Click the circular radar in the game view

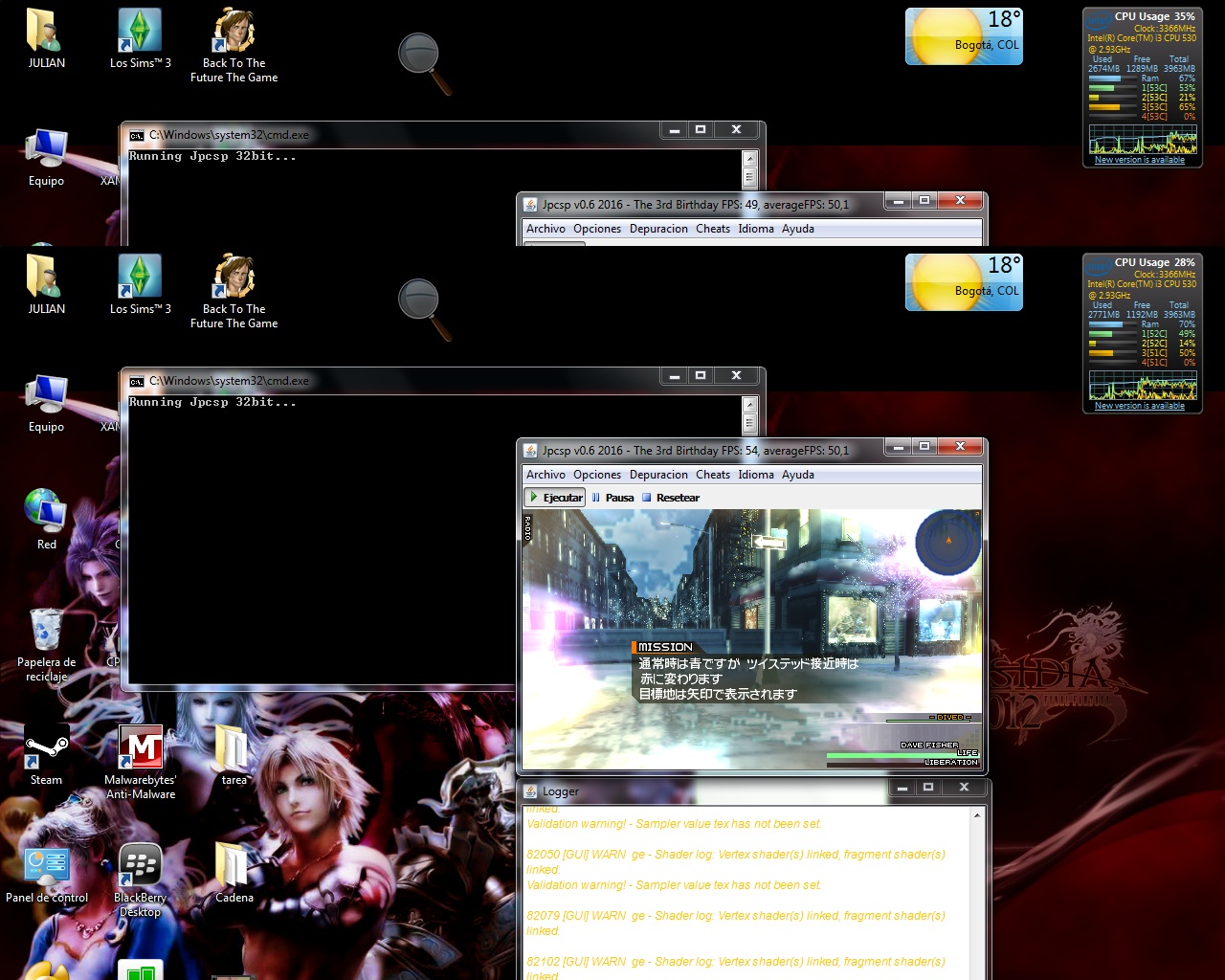pyautogui.click(x=947, y=543)
